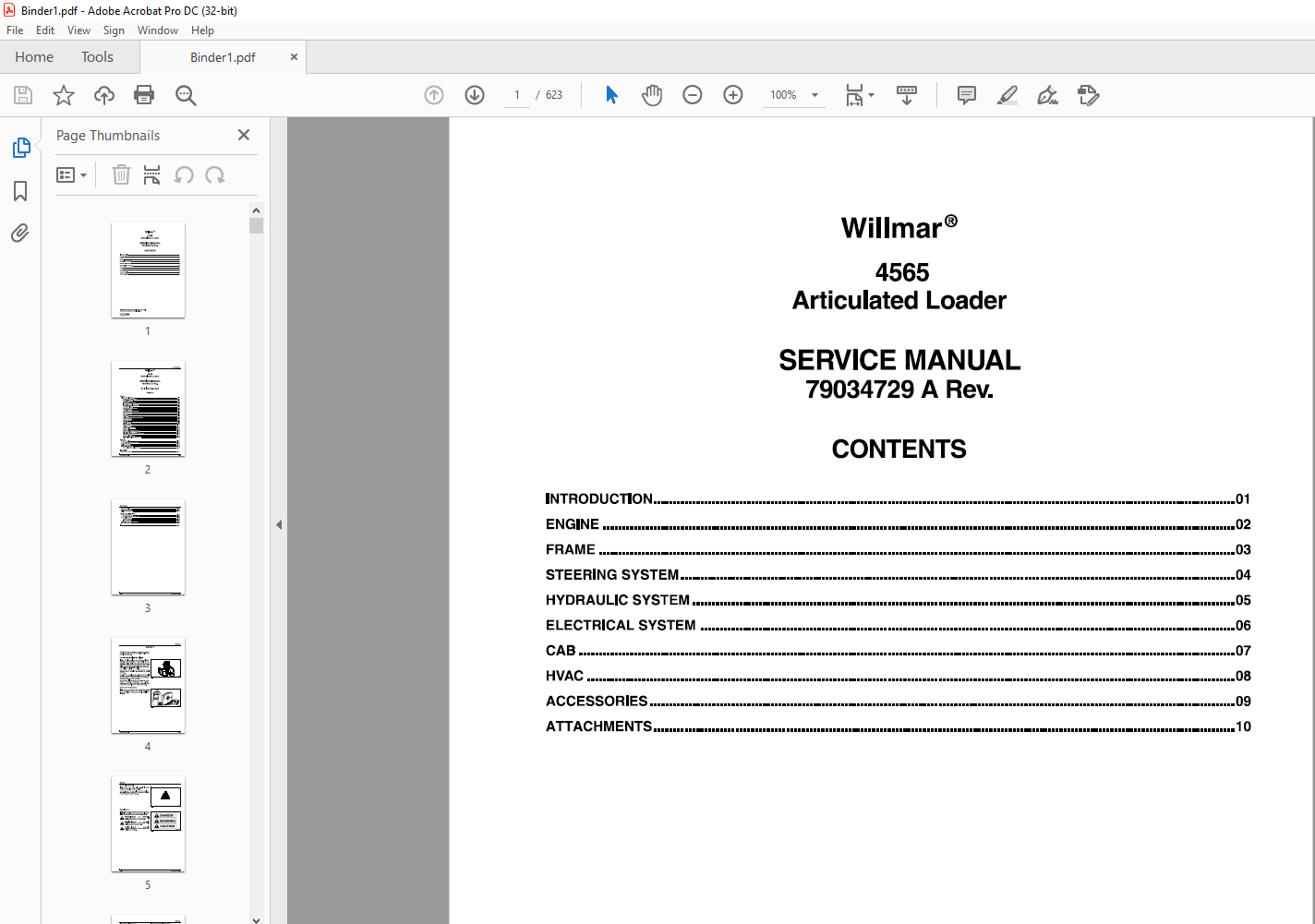Click the SERVICE MANUAL heading text

pos(899,360)
